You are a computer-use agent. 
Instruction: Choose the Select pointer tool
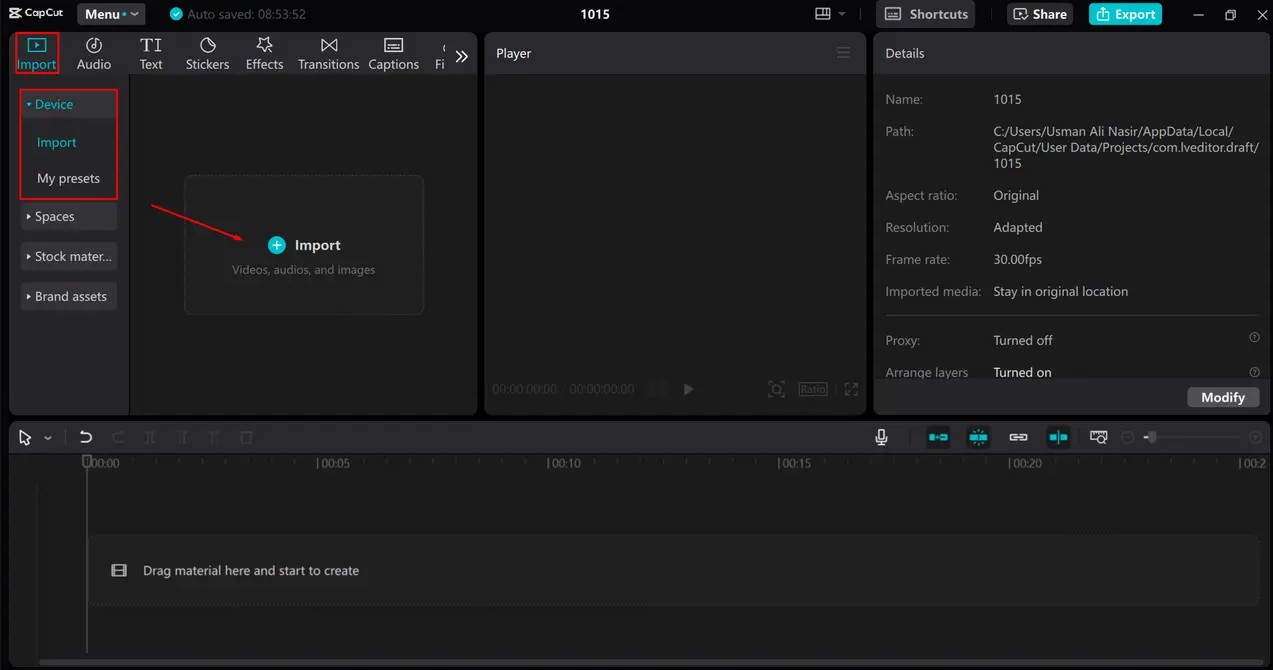[25, 438]
